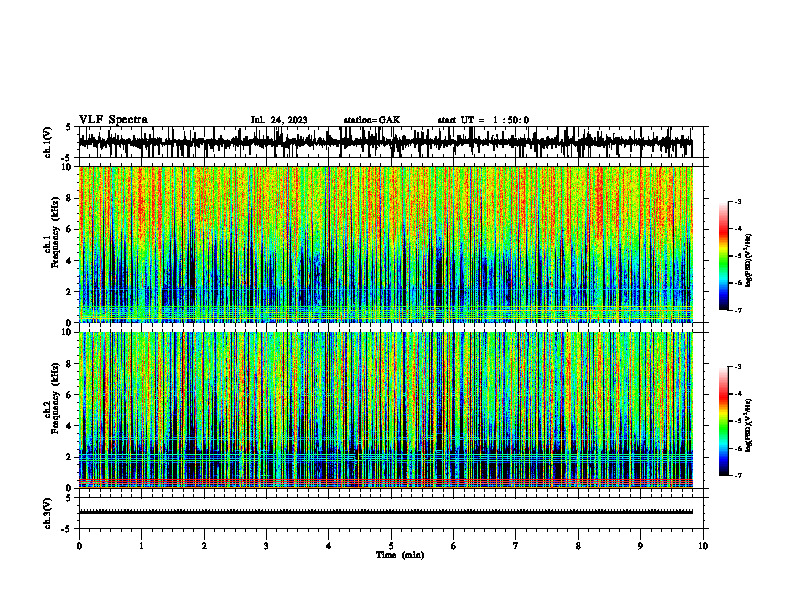This screenshot has width=792, height=612.
Task: Click the ch.2 spectrogram colorbar
Action: (723, 421)
